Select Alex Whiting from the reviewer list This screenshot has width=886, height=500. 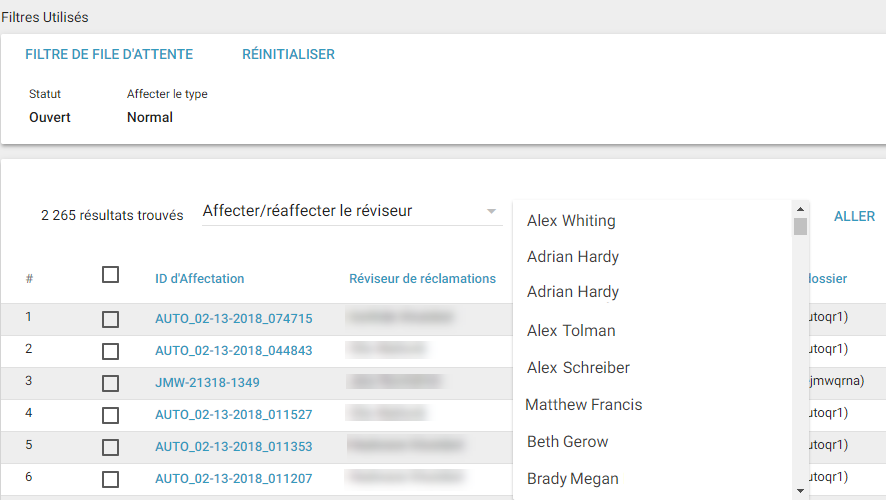click(x=571, y=221)
